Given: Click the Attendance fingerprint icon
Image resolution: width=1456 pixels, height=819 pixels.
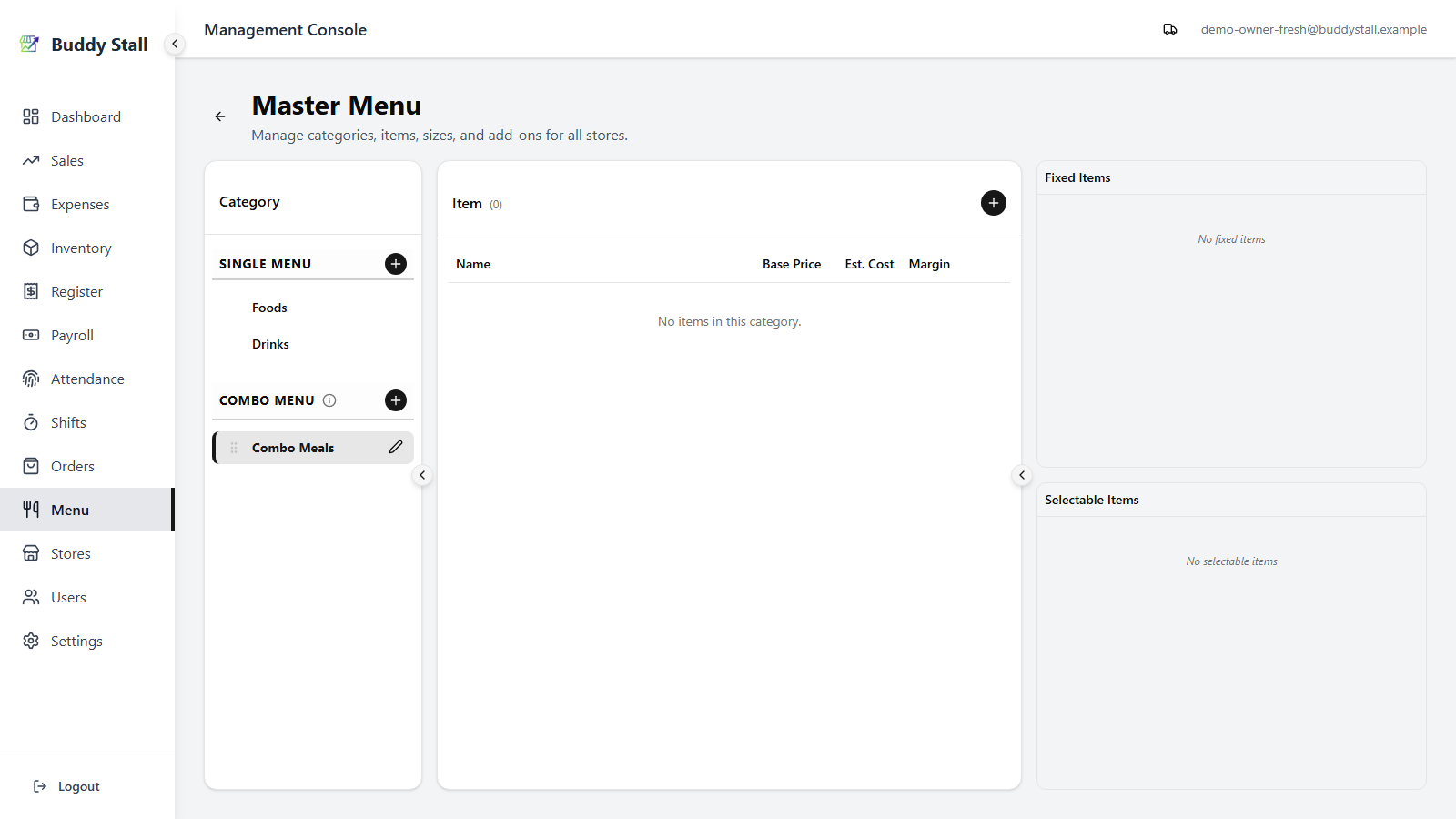Looking at the screenshot, I should click(x=31, y=379).
